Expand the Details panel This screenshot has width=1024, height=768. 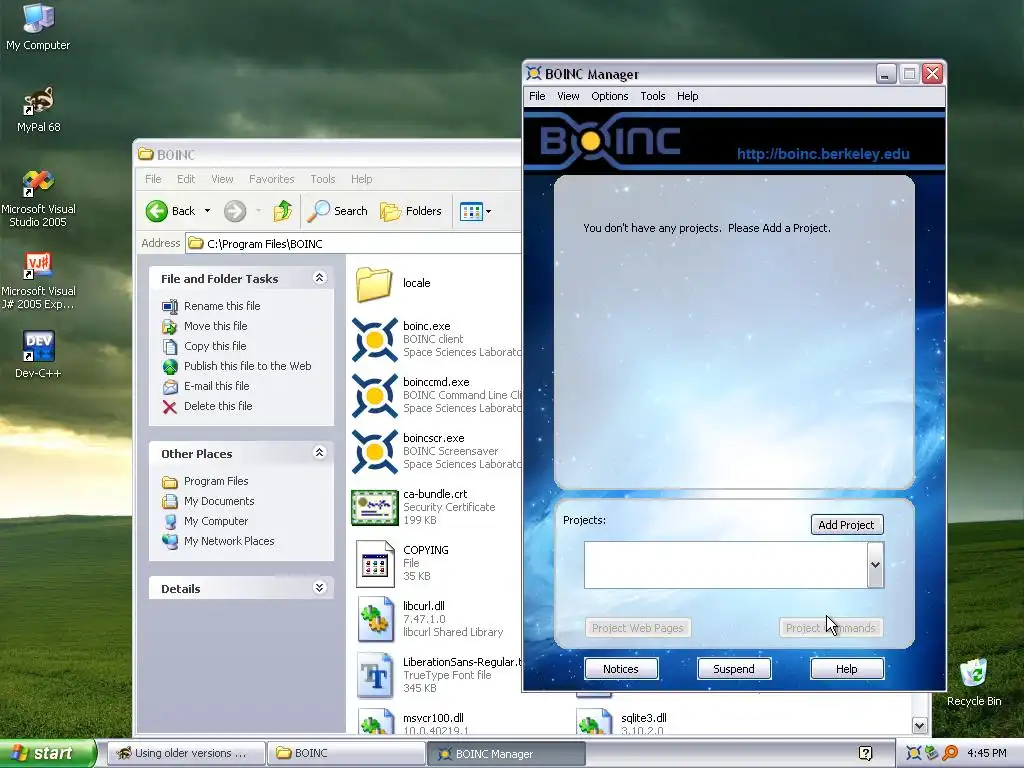tap(319, 588)
